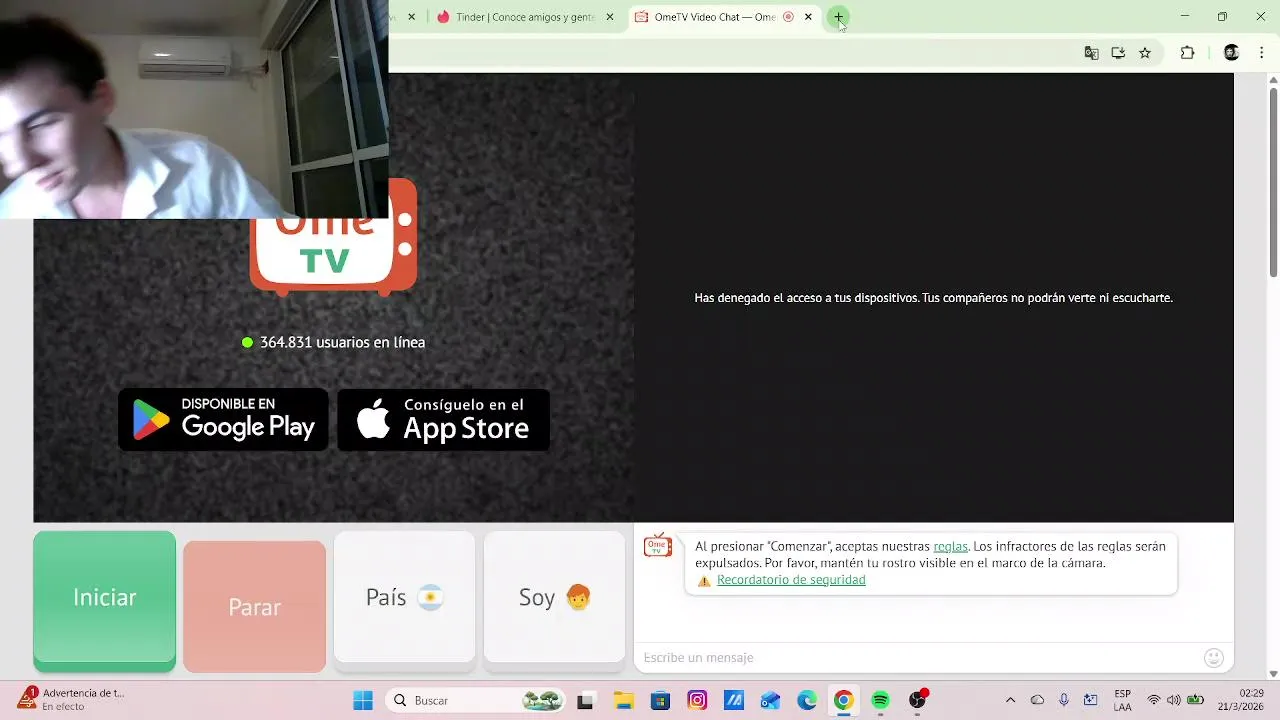Open the App Store download badge
Viewport: 1280px width, 720px height.
click(443, 419)
